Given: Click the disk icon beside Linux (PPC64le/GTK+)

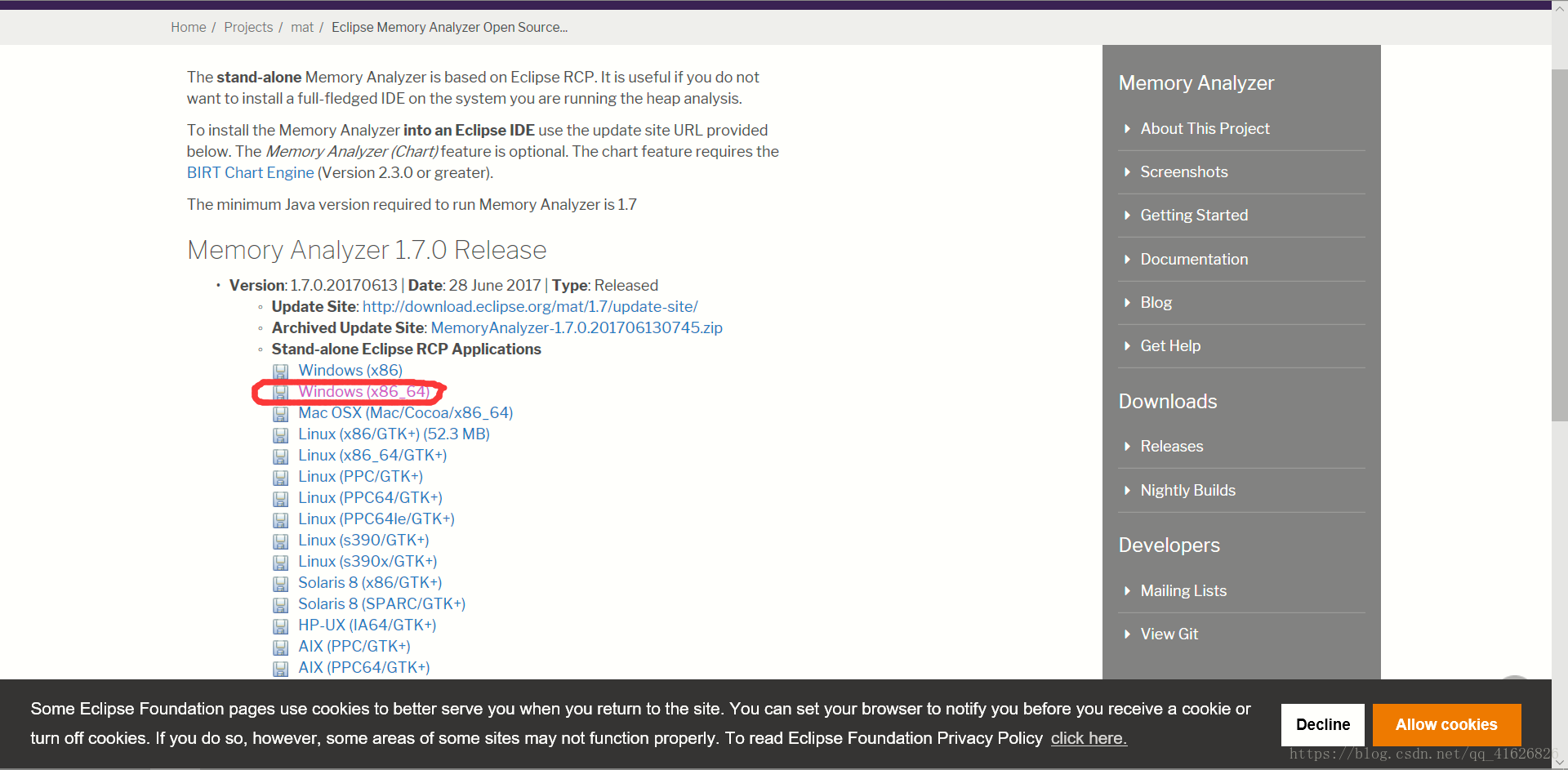Looking at the screenshot, I should (x=280, y=520).
